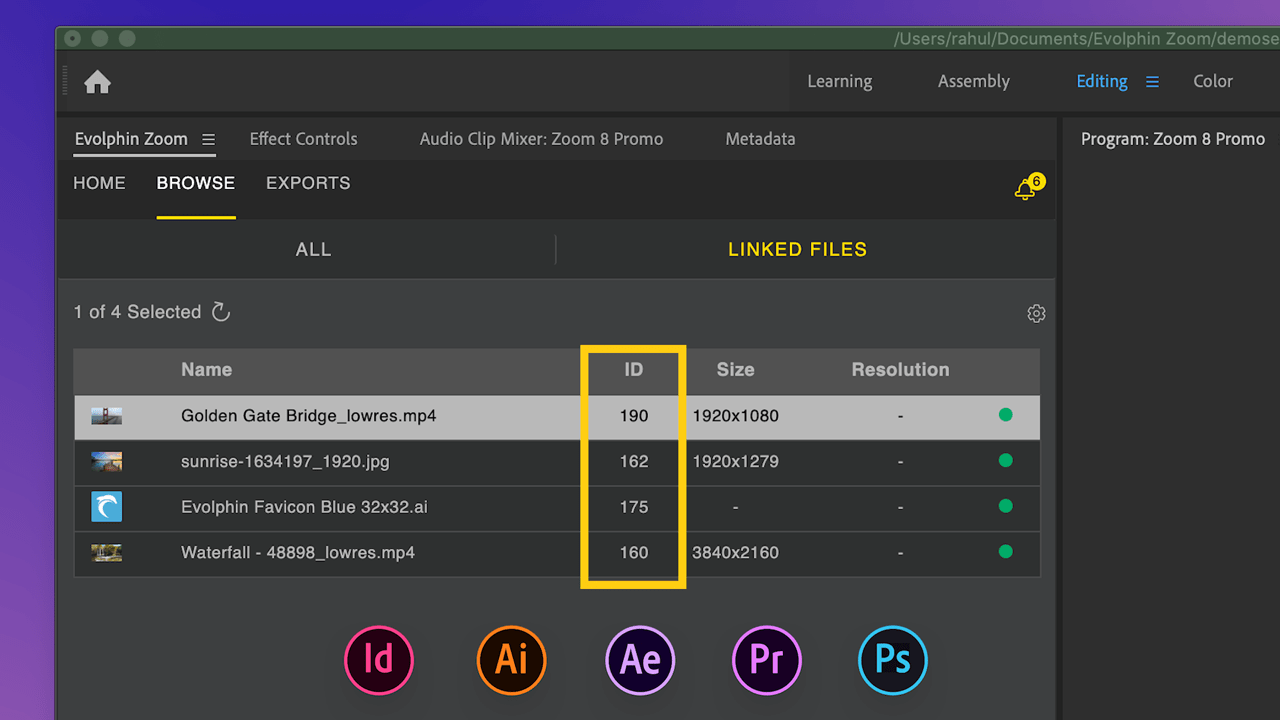Viewport: 1280px width, 720px height.
Task: Switch to the Learning workspace
Action: pyautogui.click(x=839, y=81)
